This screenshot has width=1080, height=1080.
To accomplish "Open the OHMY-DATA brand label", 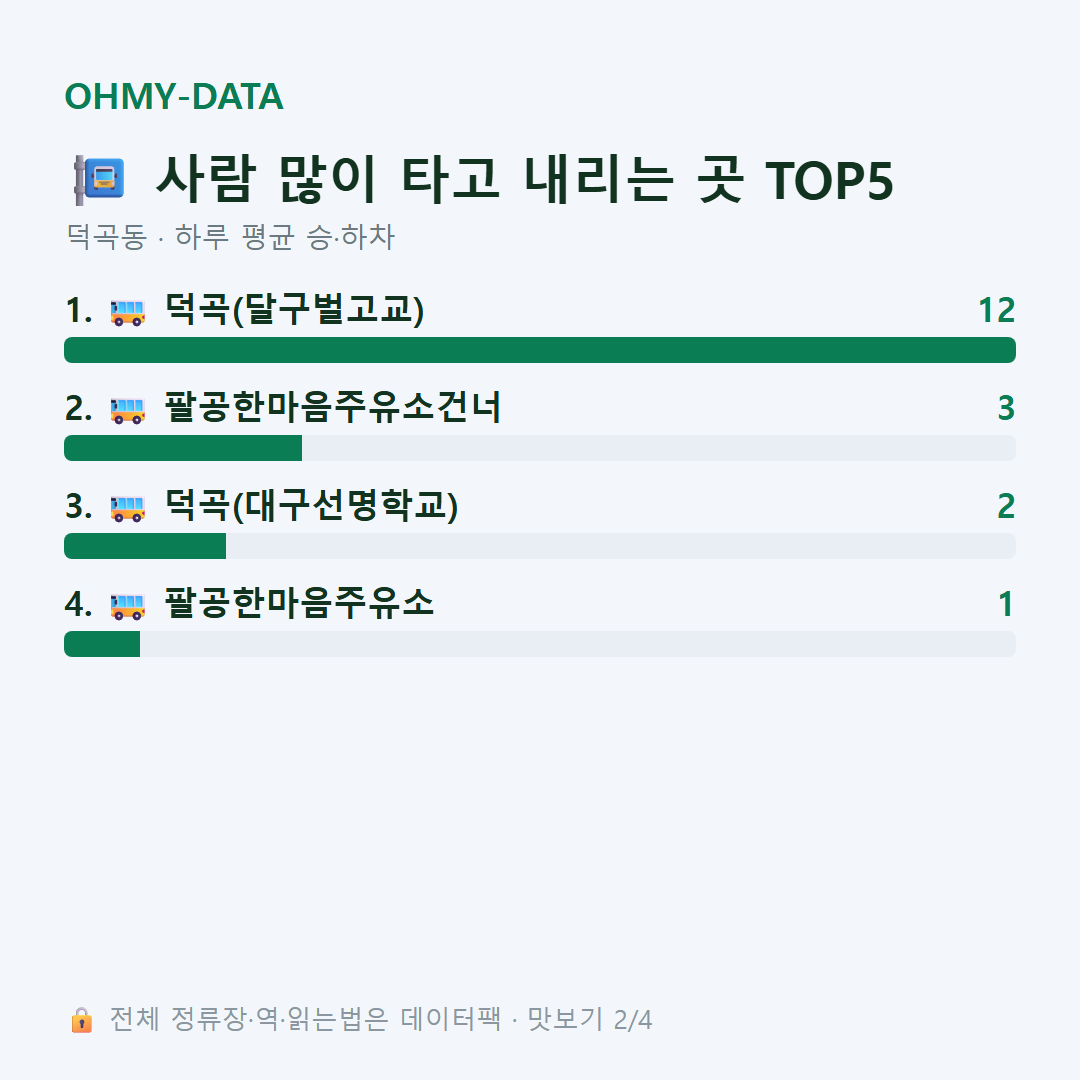I will tap(174, 96).
